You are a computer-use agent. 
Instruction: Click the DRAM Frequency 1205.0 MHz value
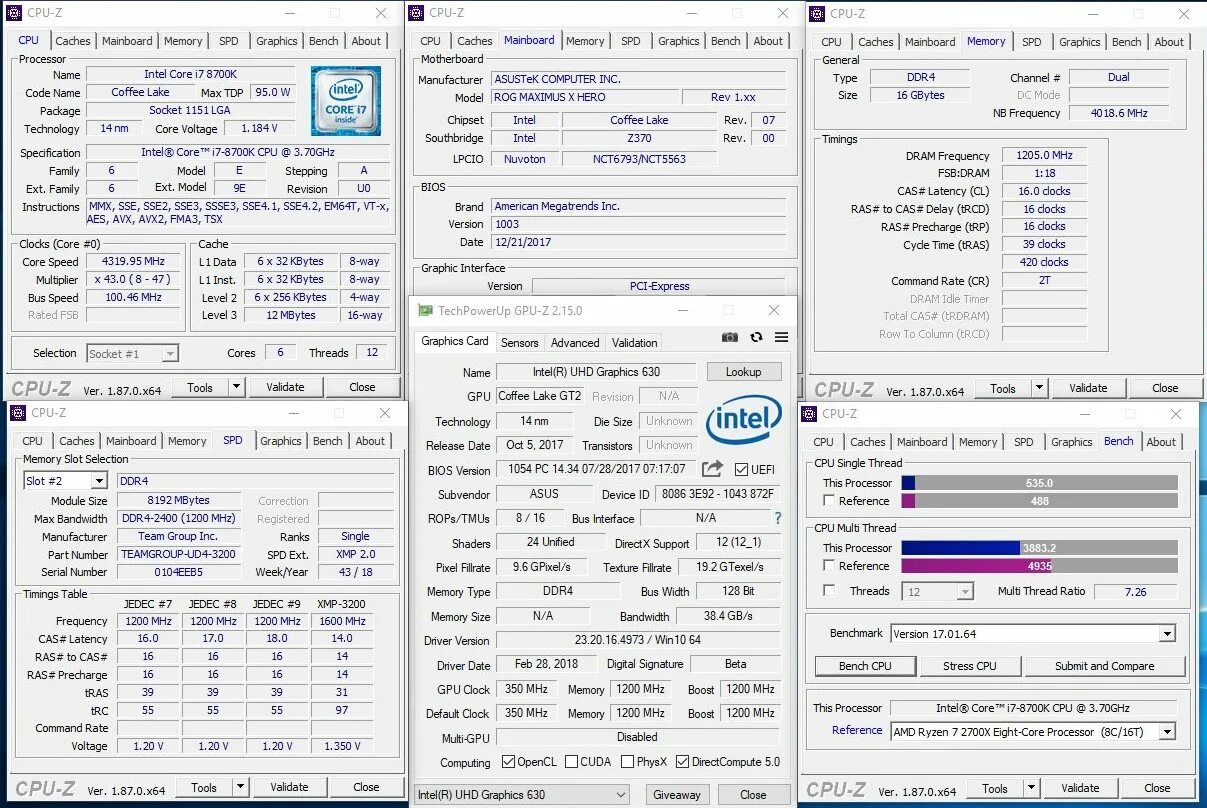tap(1044, 156)
